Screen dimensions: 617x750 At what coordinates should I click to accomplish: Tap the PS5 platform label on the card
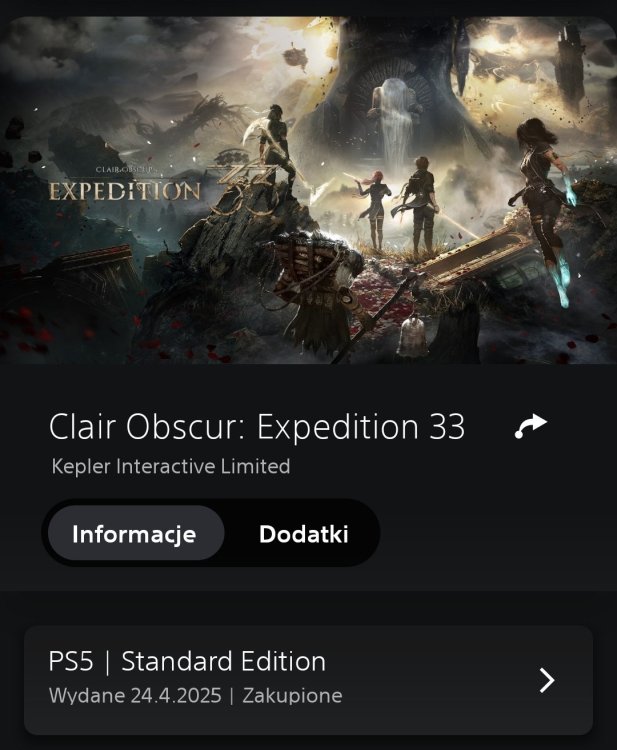point(71,662)
